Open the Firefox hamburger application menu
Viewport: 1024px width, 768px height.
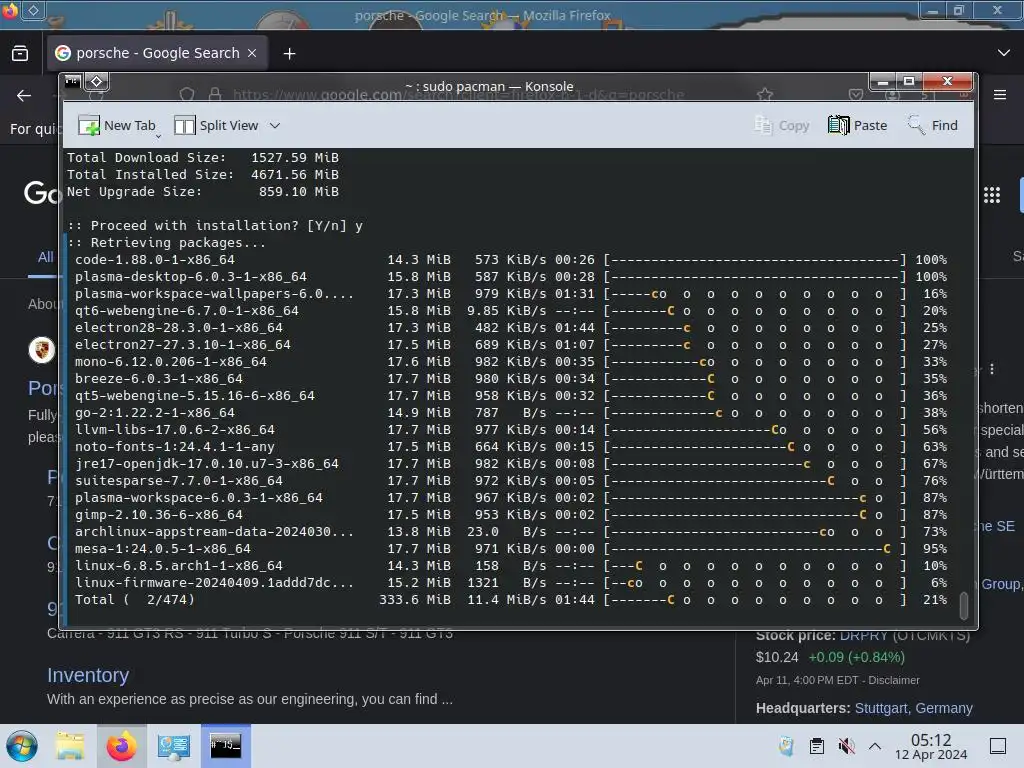(x=1000, y=95)
